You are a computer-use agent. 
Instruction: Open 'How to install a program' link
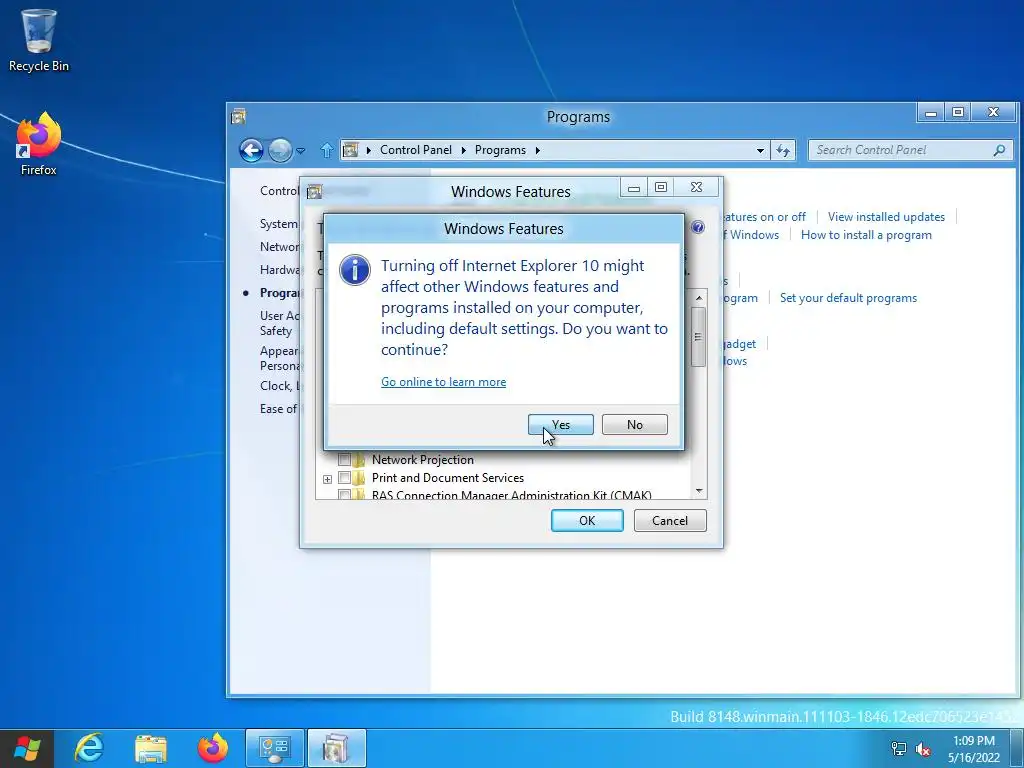pyautogui.click(x=866, y=235)
